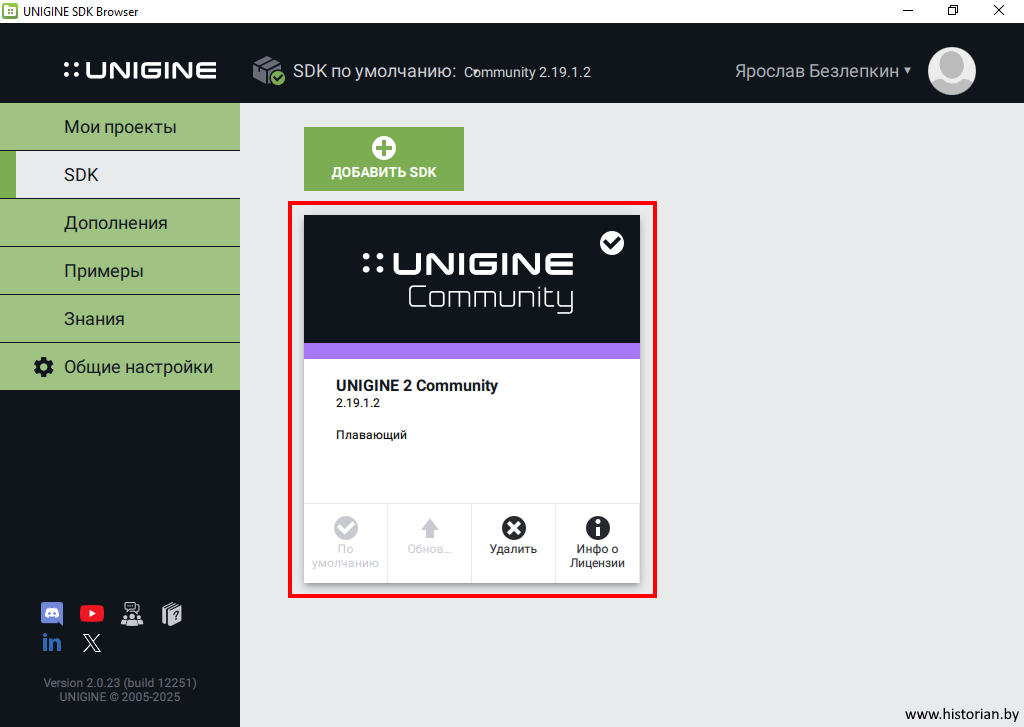Open the YouTube channel icon
The width and height of the screenshot is (1024, 727).
92,613
